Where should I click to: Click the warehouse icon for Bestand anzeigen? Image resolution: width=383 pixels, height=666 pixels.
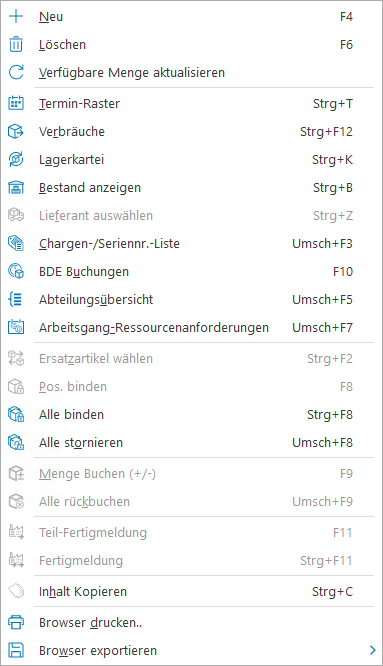[x=16, y=188]
